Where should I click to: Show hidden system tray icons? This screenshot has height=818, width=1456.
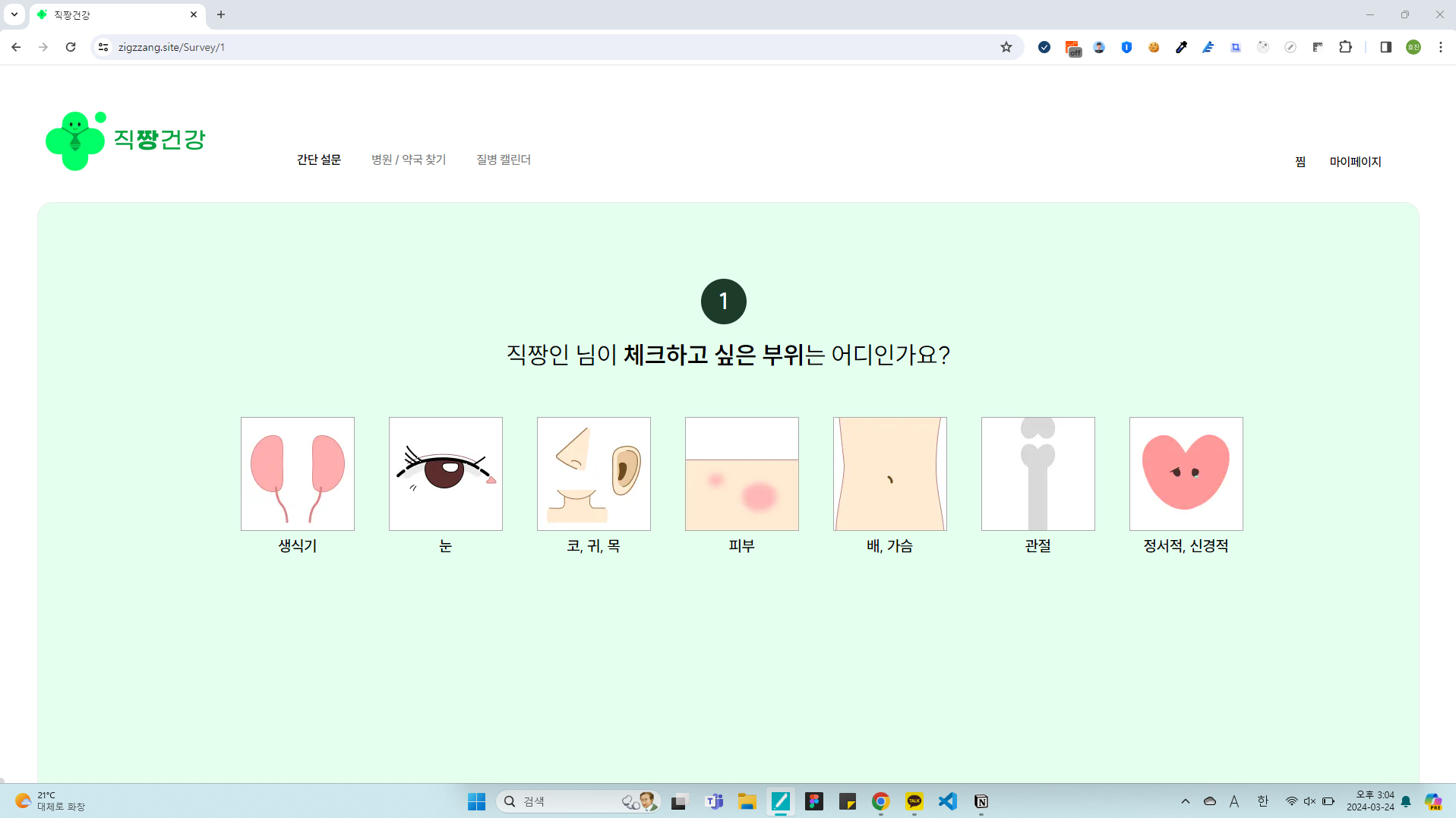[x=1185, y=801]
